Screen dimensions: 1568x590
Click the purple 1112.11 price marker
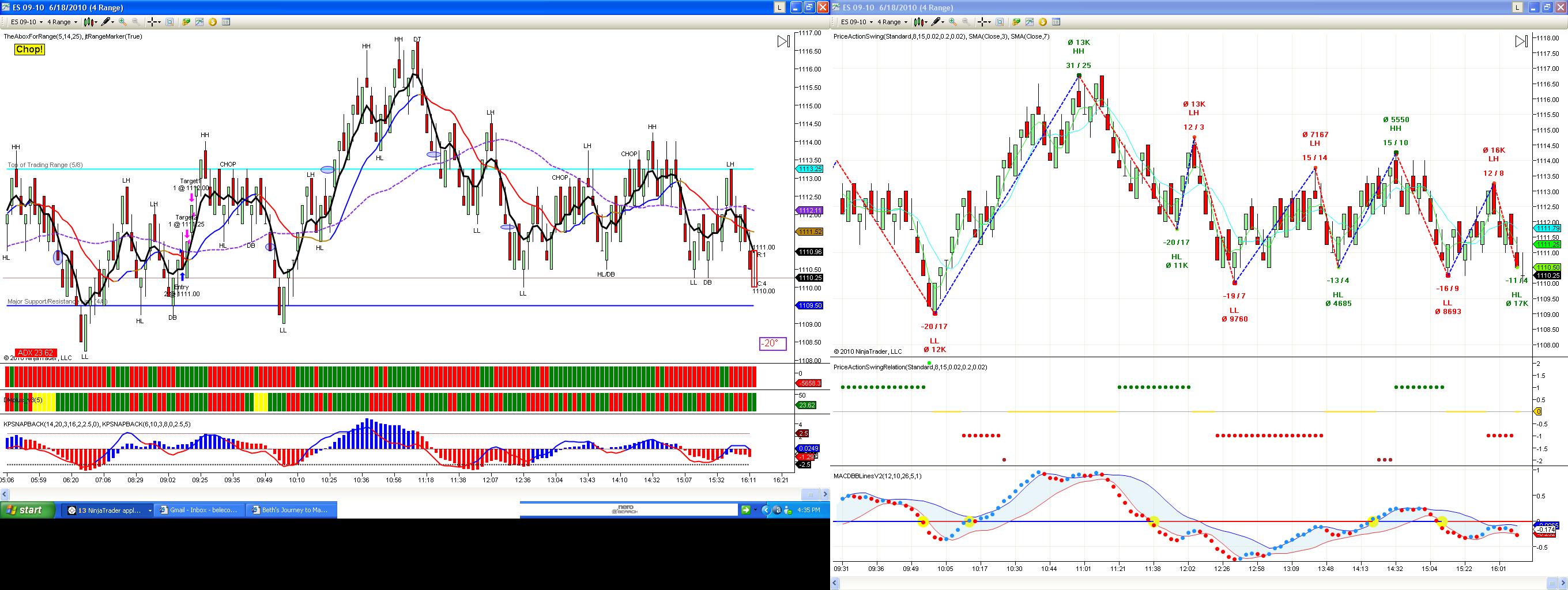[x=809, y=210]
